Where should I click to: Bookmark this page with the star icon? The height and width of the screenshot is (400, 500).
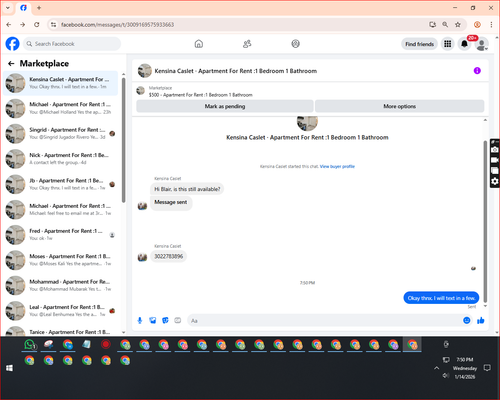coord(458,24)
